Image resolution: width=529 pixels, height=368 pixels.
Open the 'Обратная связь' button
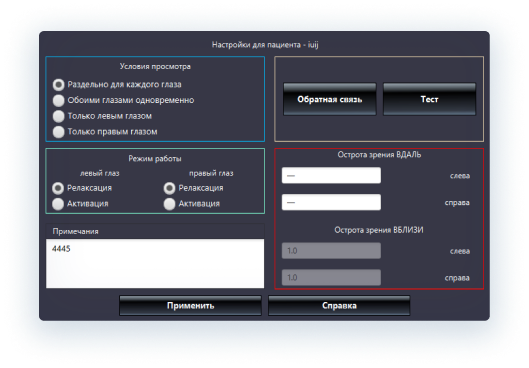point(330,99)
